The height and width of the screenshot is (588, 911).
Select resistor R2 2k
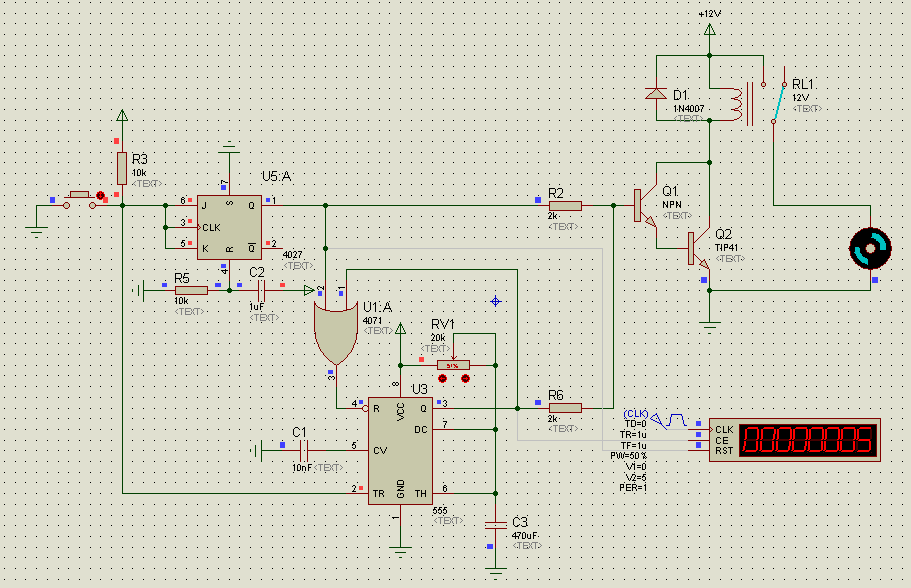pyautogui.click(x=565, y=206)
